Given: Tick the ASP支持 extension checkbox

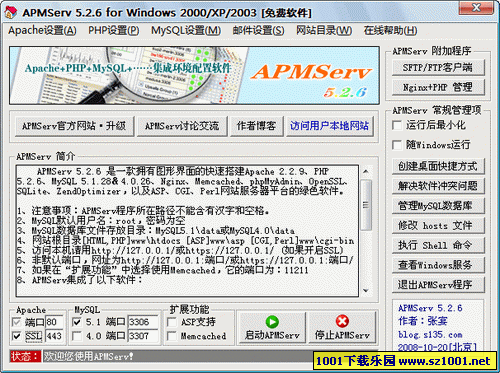Looking at the screenshot, I should (x=172, y=322).
